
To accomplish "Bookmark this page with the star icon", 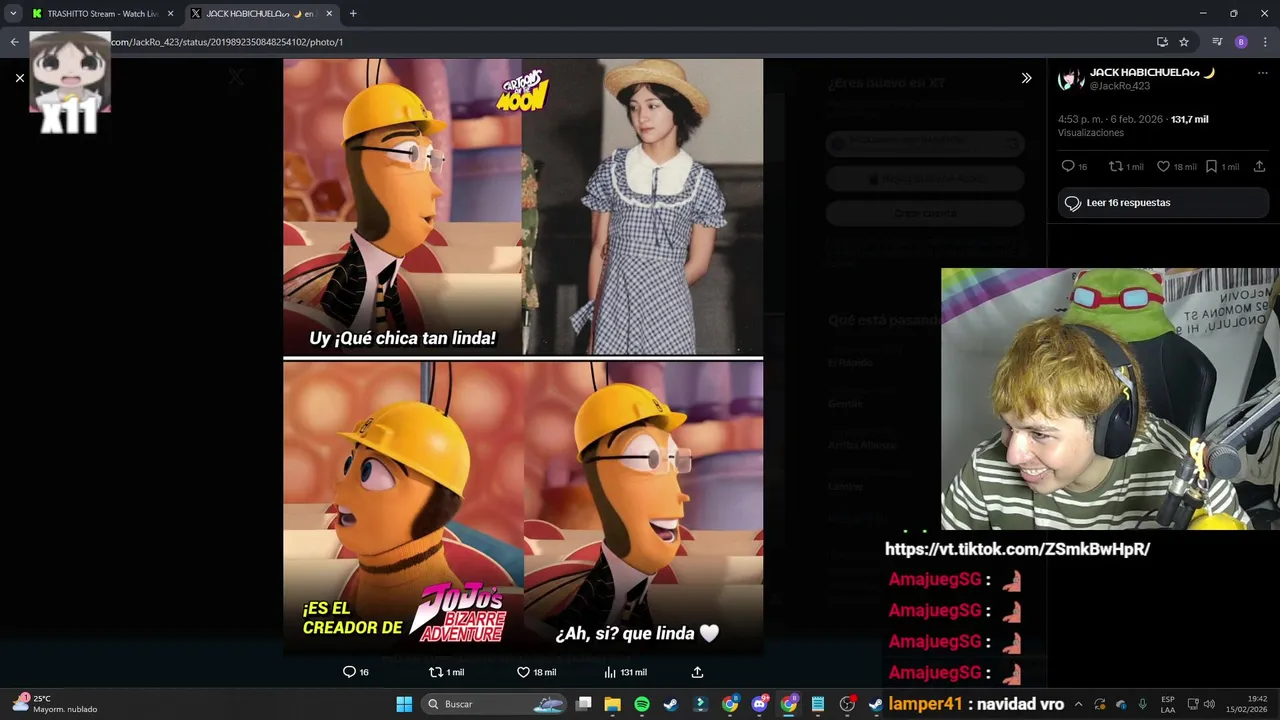I will 1184,42.
